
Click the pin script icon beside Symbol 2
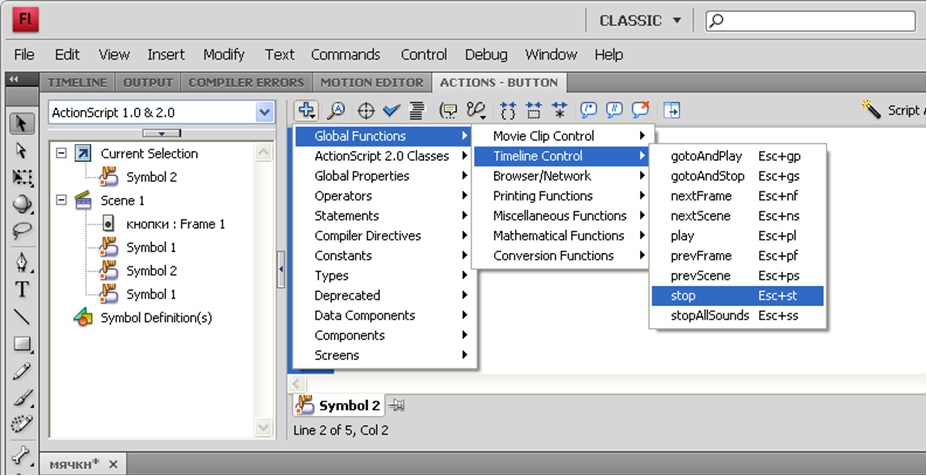[397, 405]
